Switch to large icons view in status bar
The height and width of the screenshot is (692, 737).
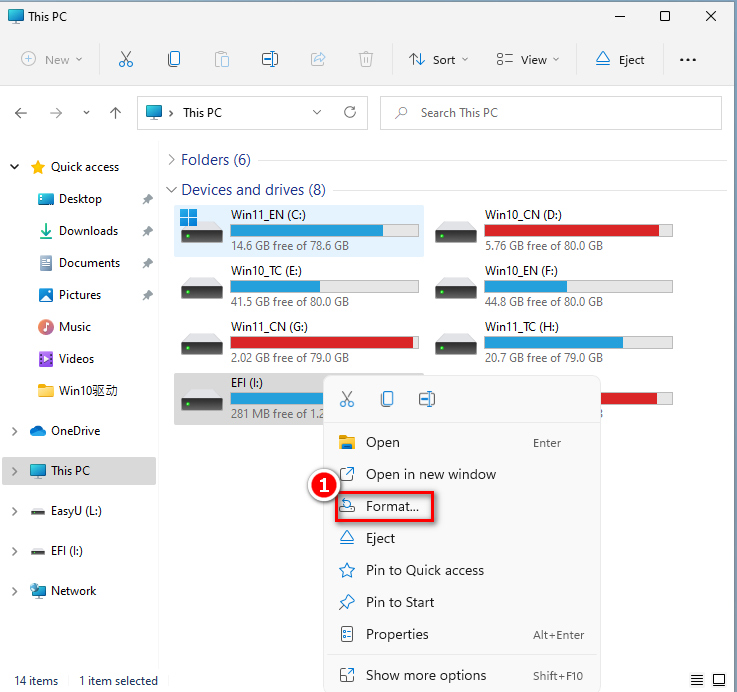[719, 680]
